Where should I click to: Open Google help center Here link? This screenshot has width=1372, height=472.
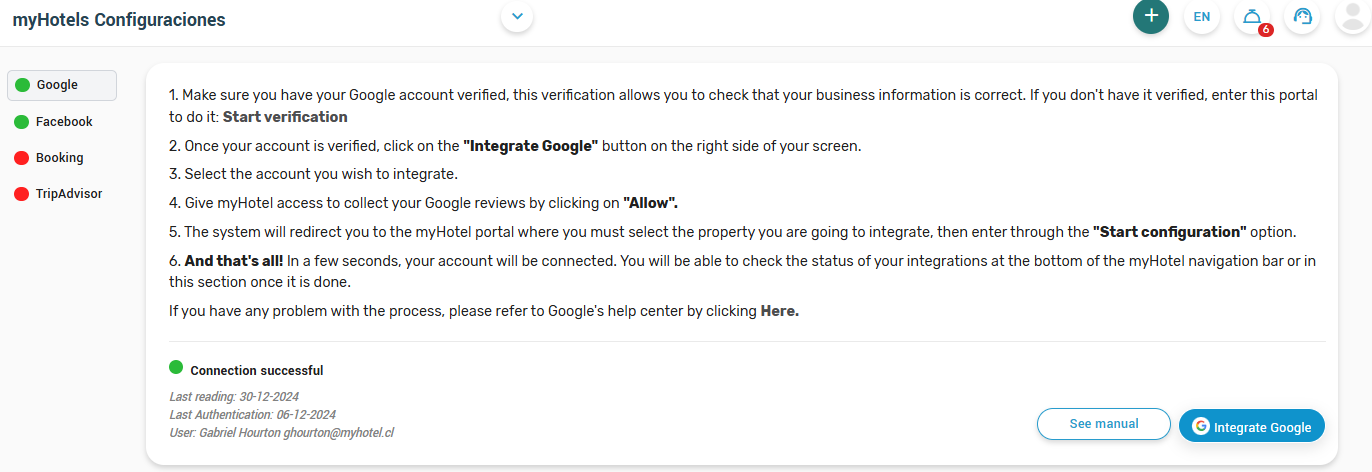tap(780, 311)
